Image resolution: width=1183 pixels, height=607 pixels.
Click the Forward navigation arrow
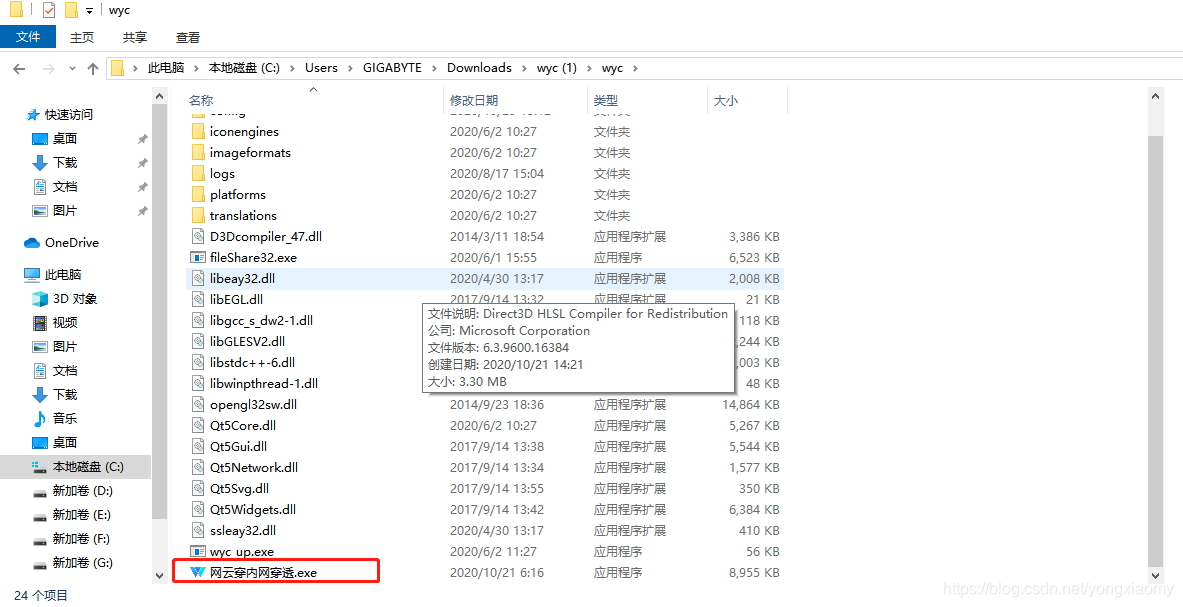48,69
